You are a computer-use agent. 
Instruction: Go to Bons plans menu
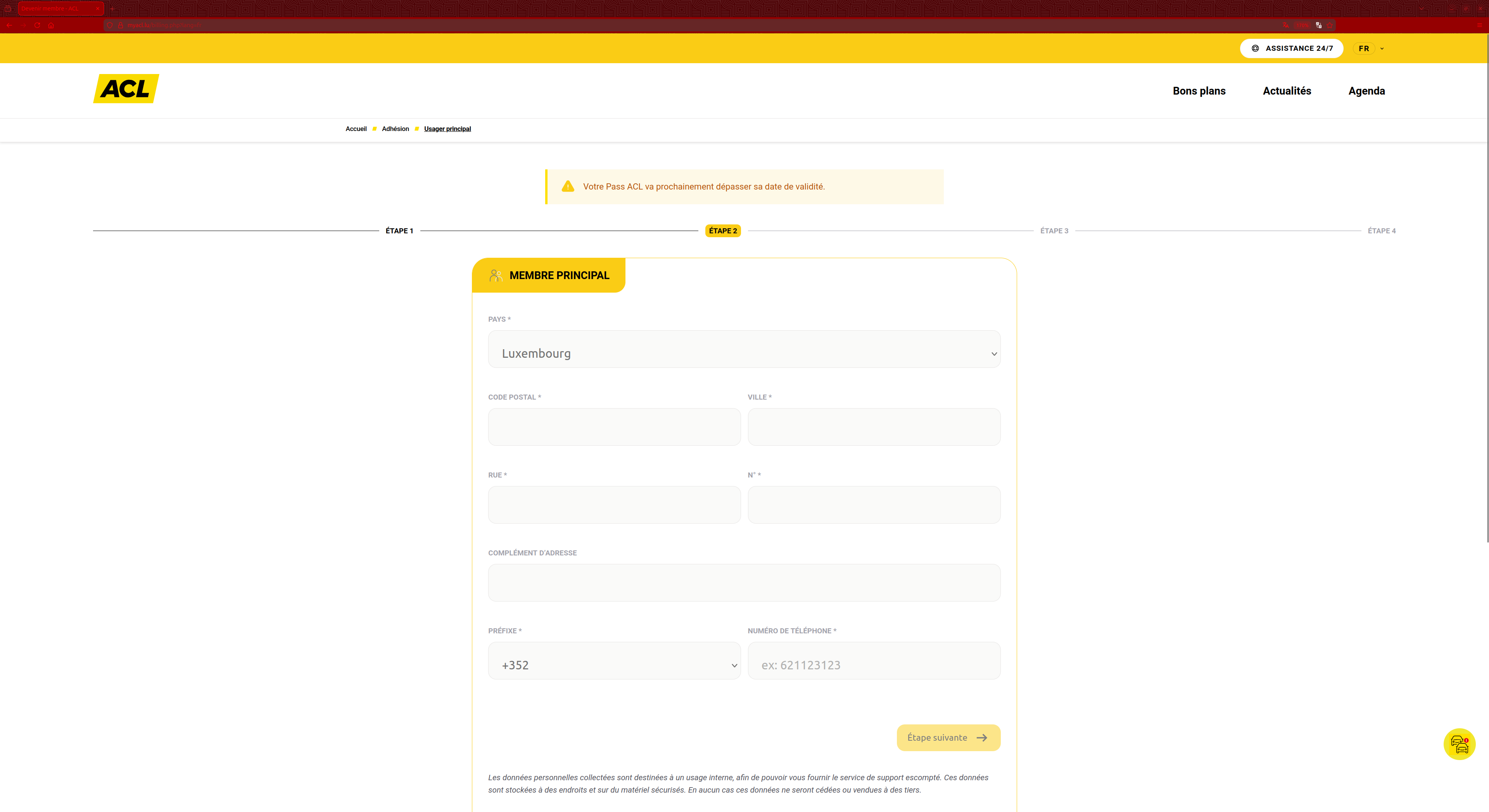pos(1198,91)
